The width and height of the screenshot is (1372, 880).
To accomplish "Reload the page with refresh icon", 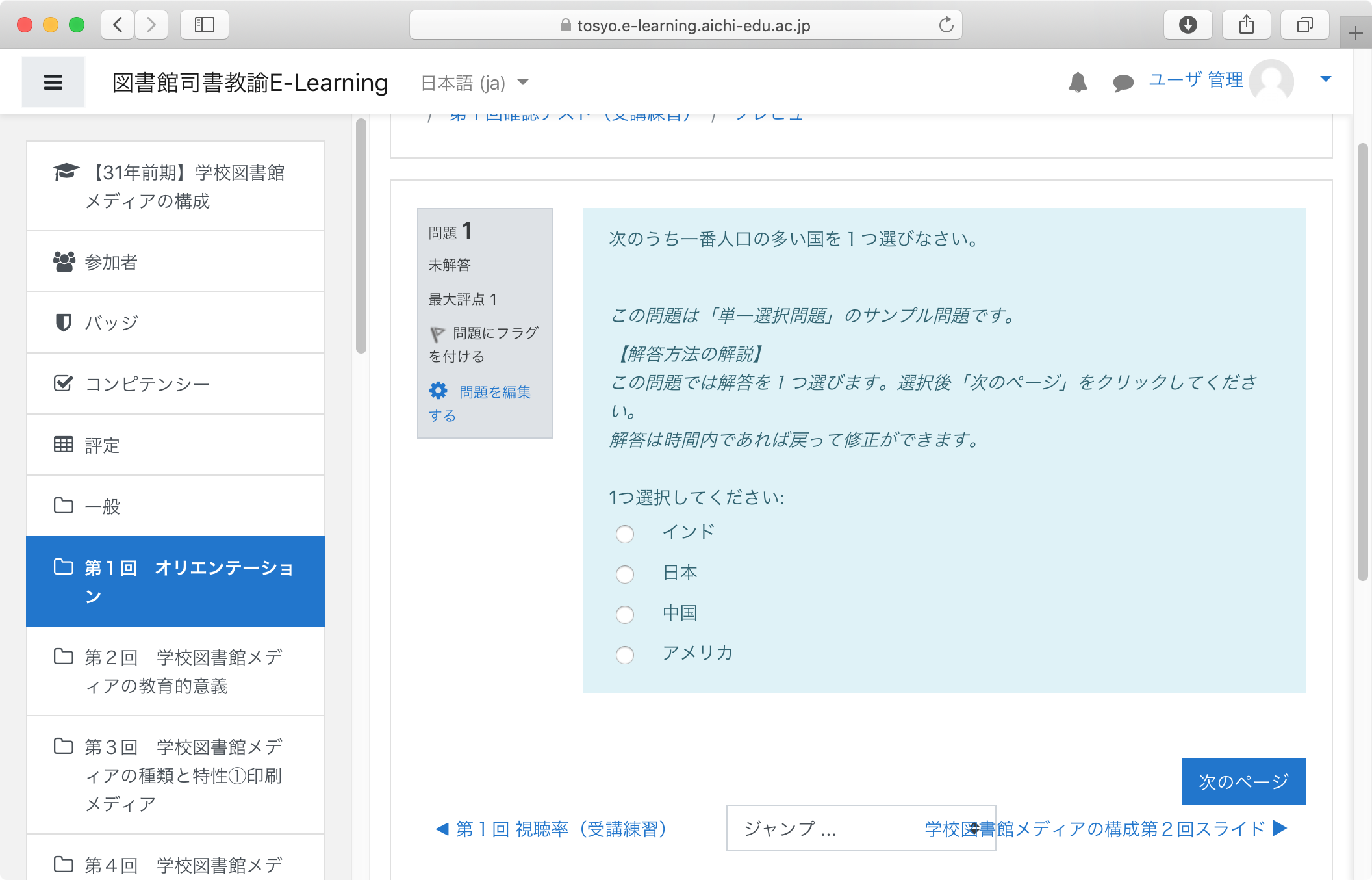I will [x=946, y=25].
